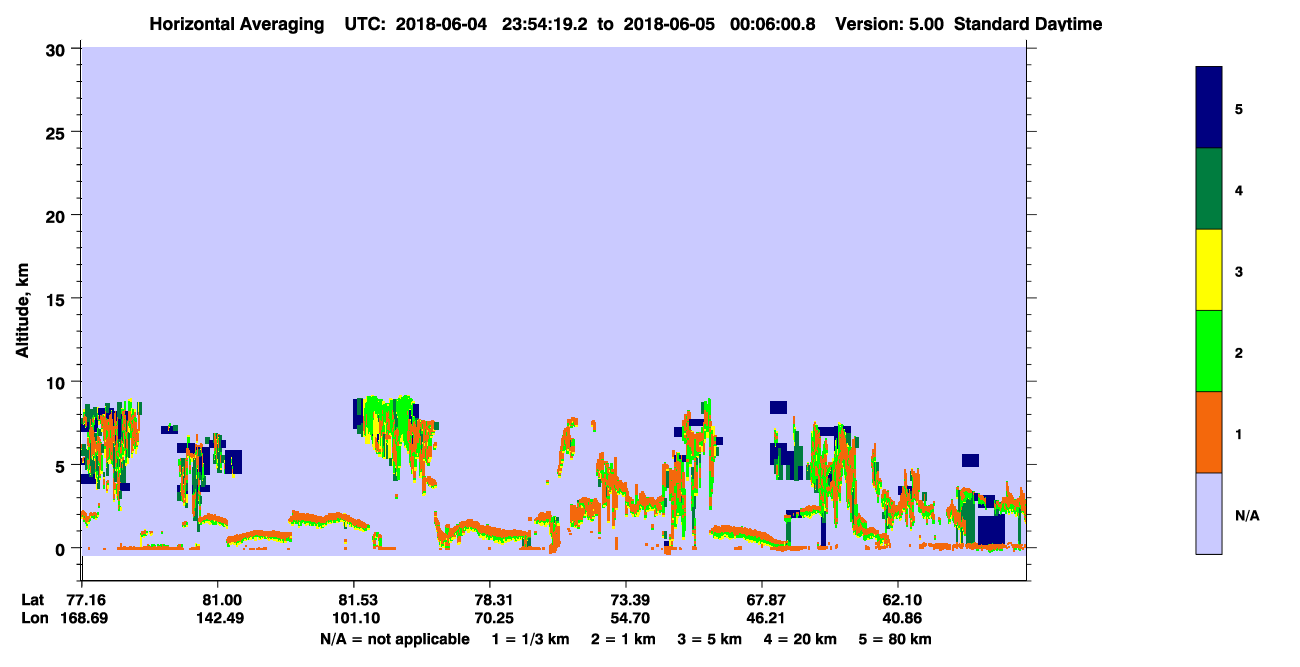Image resolution: width=1300 pixels, height=667 pixels.
Task: Click the 'Version: 5.00' text
Action: tap(890, 24)
